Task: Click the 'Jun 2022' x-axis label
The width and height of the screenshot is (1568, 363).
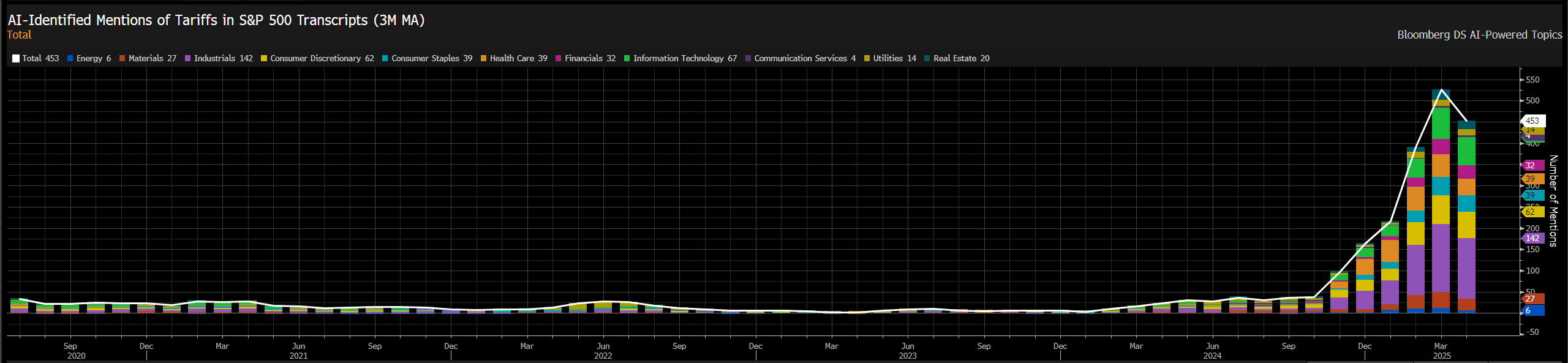Action: pyautogui.click(x=603, y=351)
